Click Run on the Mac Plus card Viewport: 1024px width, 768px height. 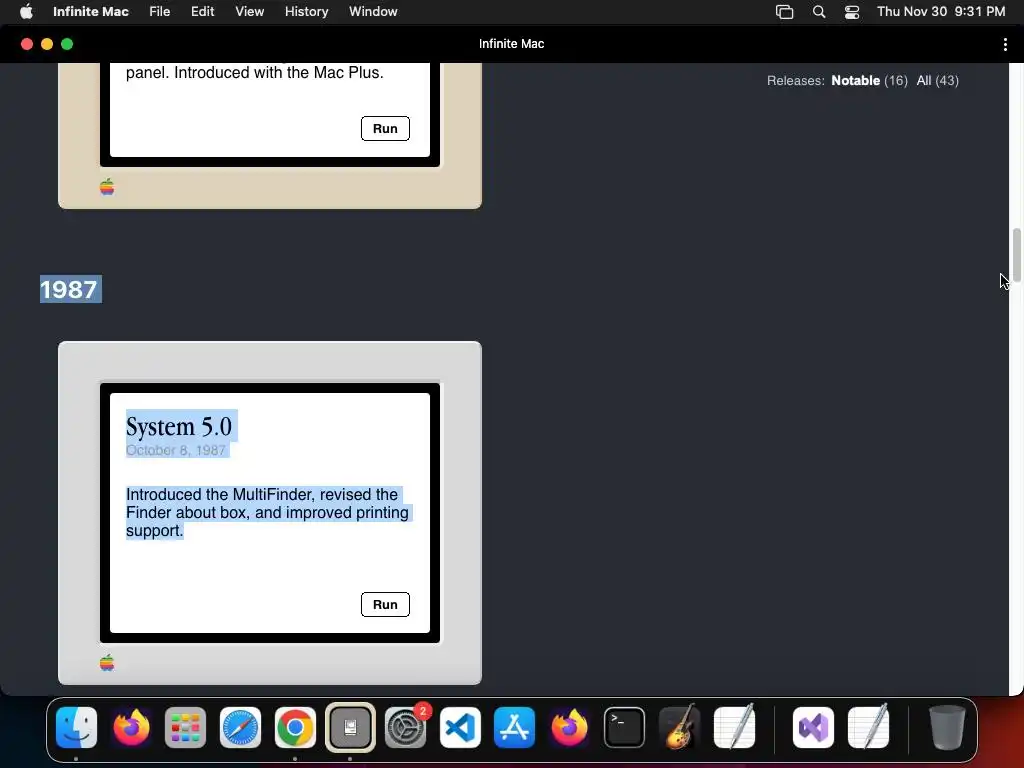pyautogui.click(x=385, y=128)
